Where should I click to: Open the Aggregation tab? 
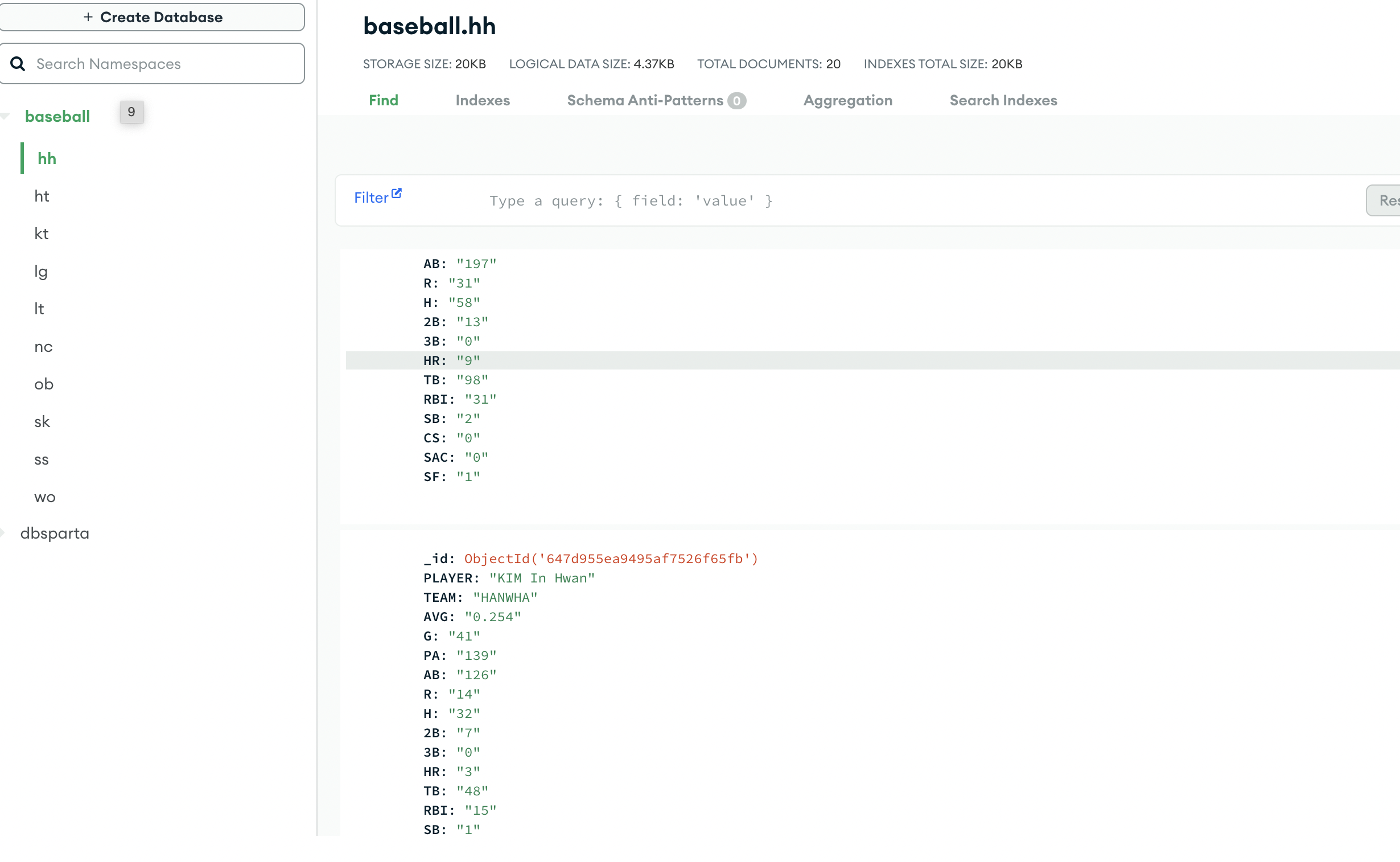[x=847, y=100]
